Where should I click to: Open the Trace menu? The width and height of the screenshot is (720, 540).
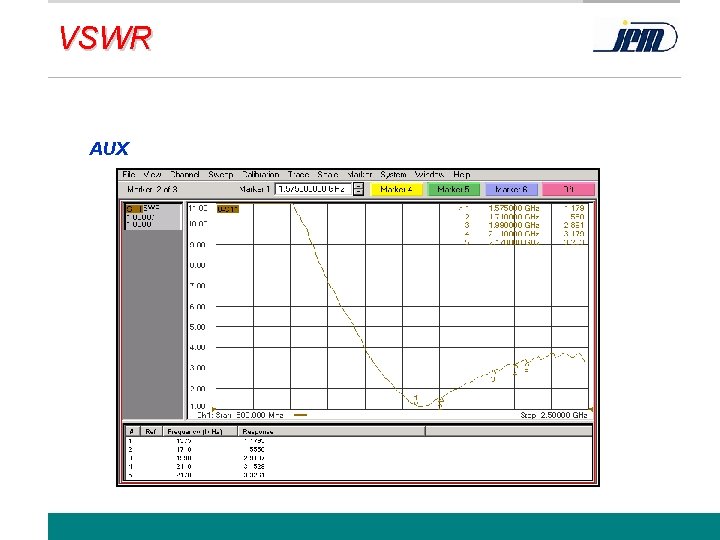[298, 174]
